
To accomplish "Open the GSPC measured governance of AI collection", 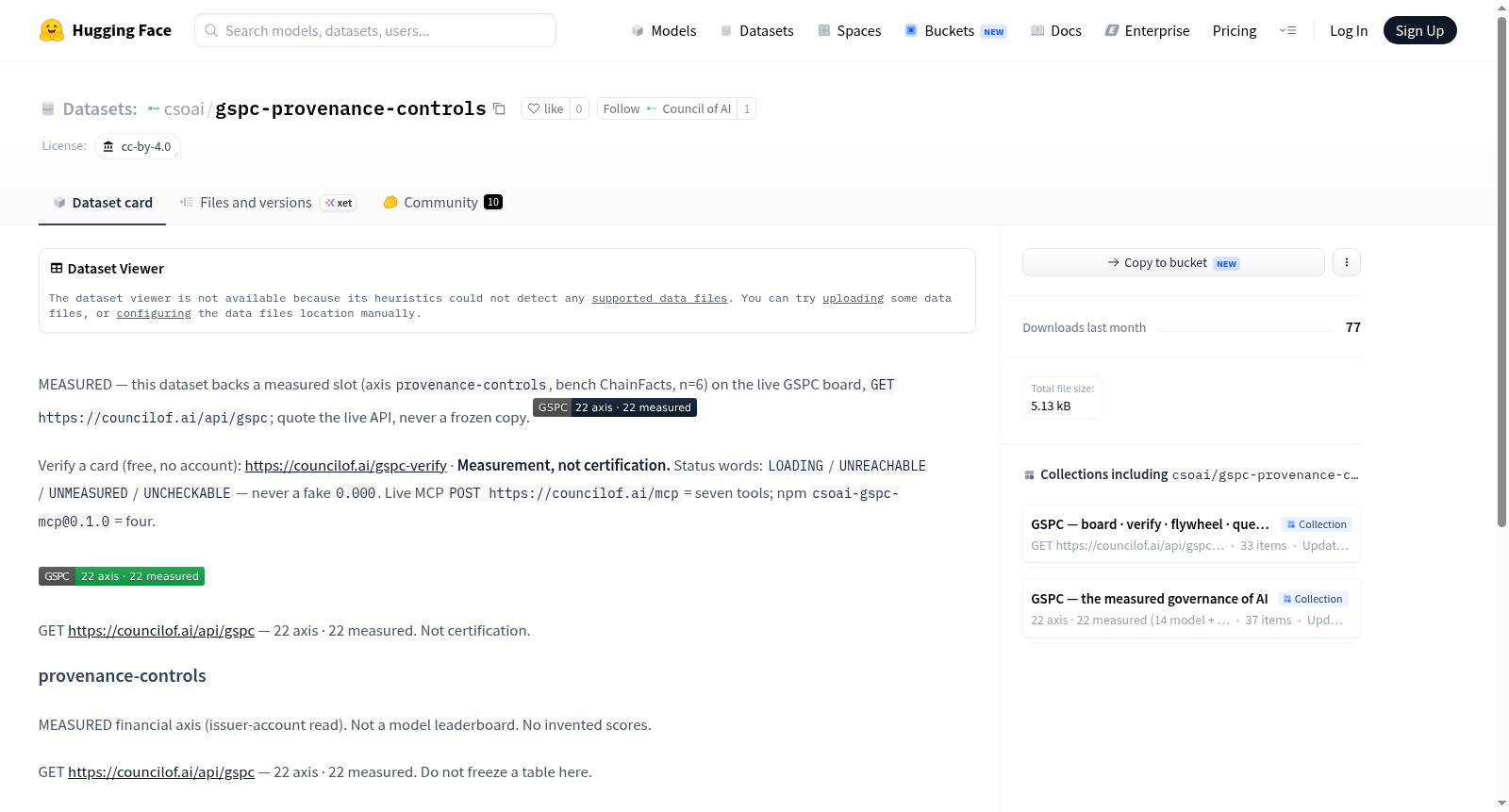I will [x=1191, y=608].
